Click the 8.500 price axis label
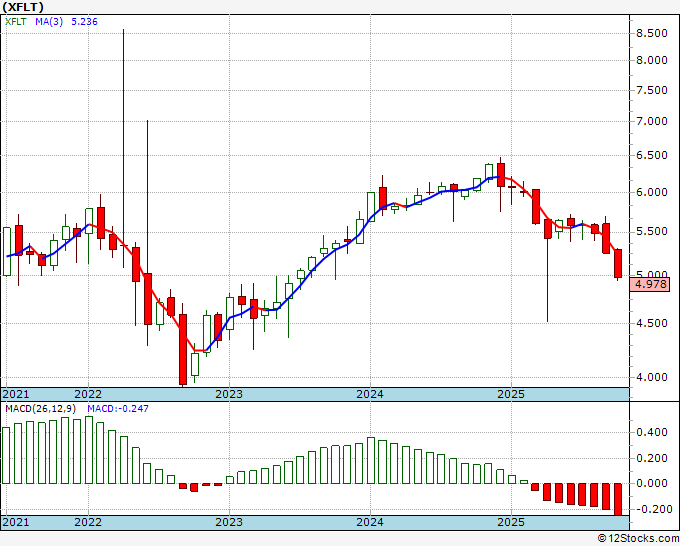 point(651,33)
